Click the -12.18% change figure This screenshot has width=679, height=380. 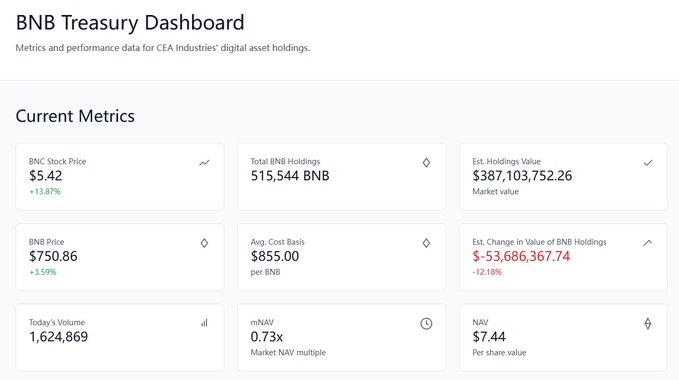click(487, 272)
